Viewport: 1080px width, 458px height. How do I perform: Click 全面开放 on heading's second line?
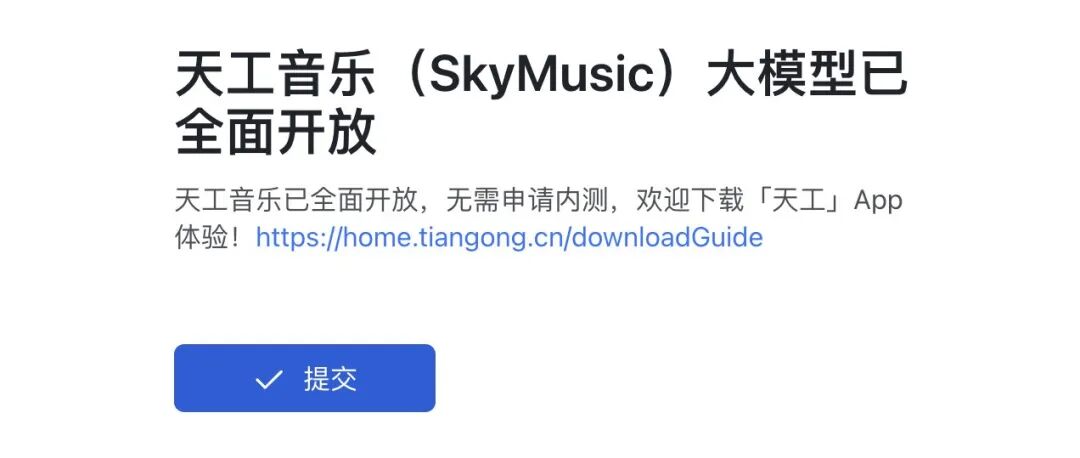276,132
